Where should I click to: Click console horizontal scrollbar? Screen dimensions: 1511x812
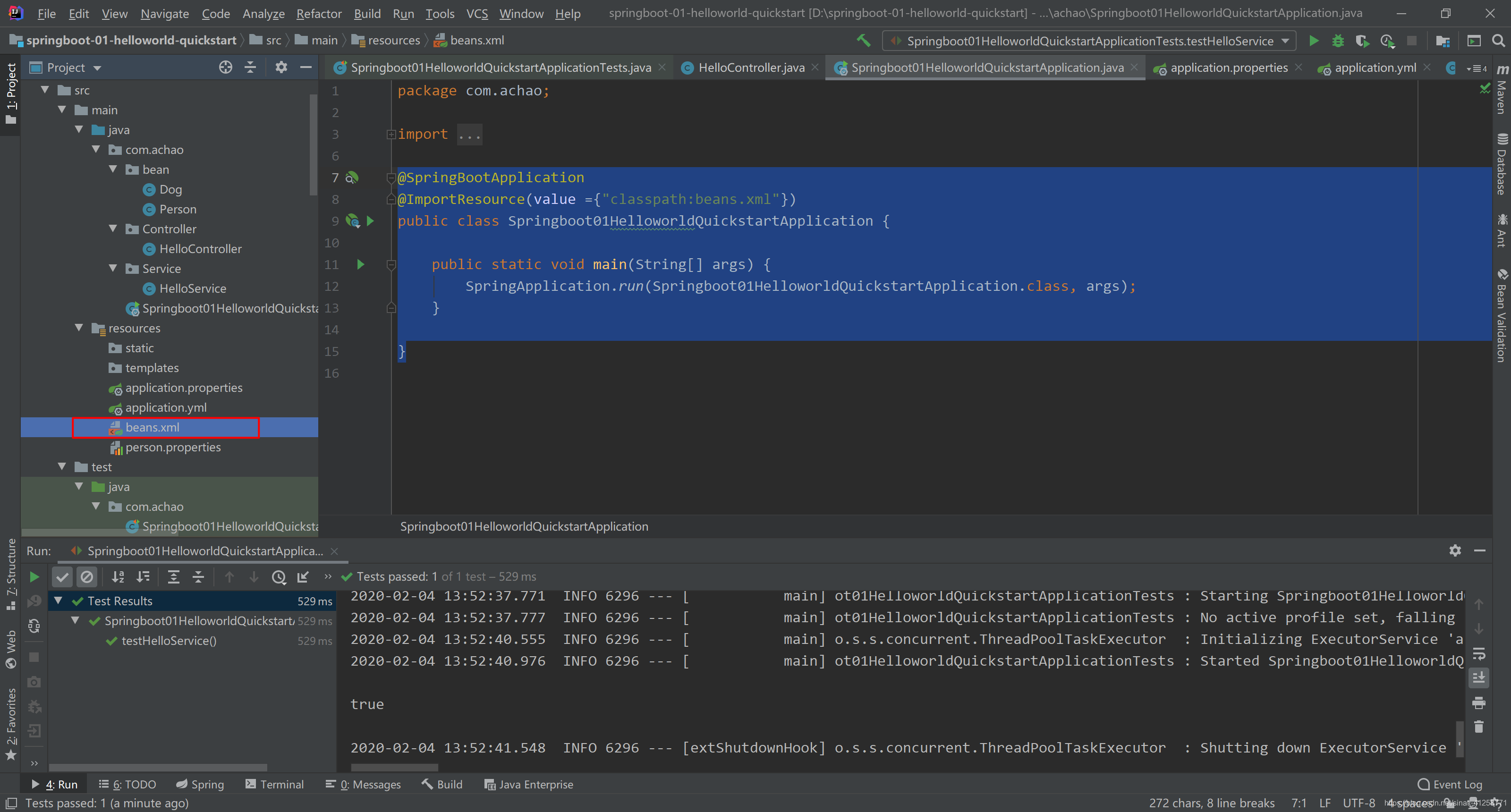click(394, 768)
